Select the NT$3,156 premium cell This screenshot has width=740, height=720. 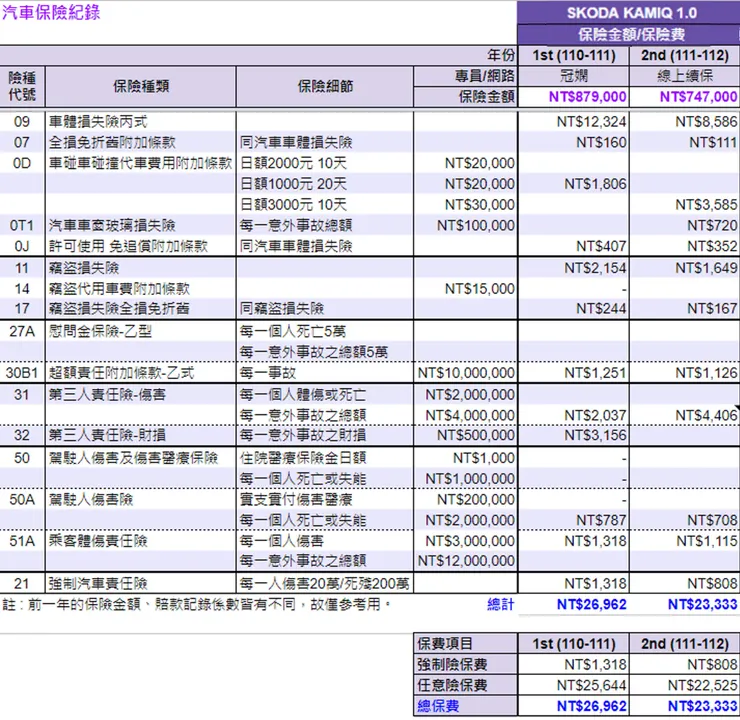click(574, 435)
